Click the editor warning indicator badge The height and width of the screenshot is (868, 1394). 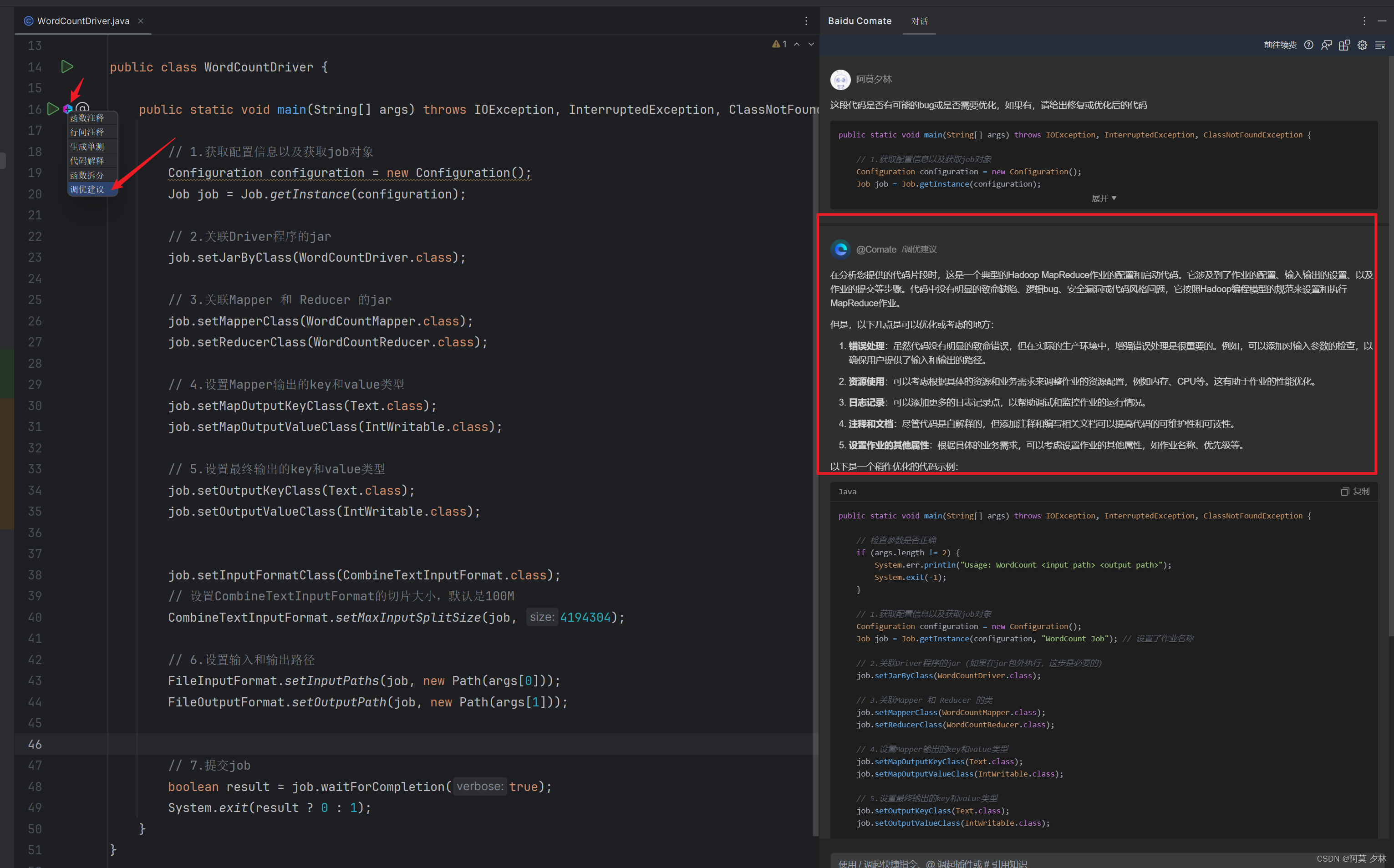779,44
